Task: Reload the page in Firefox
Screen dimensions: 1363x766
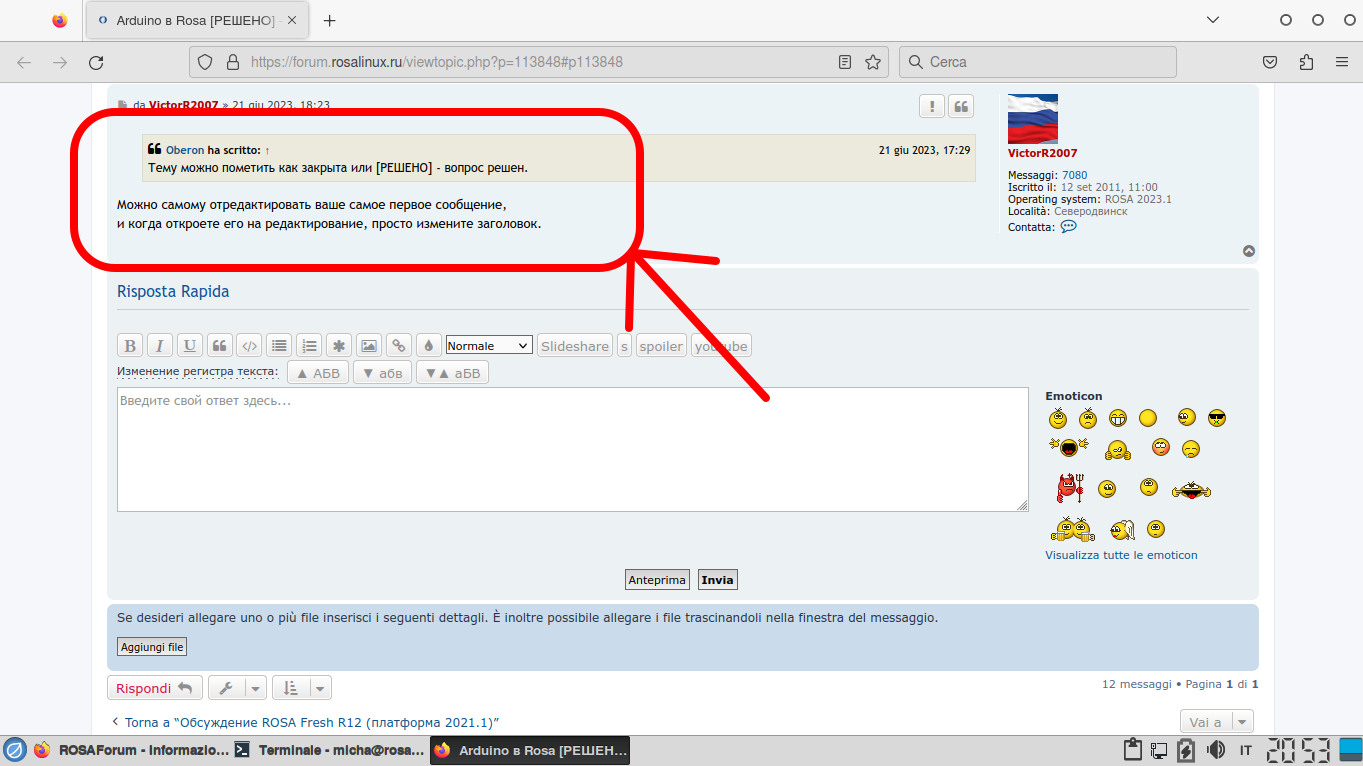Action: [96, 62]
